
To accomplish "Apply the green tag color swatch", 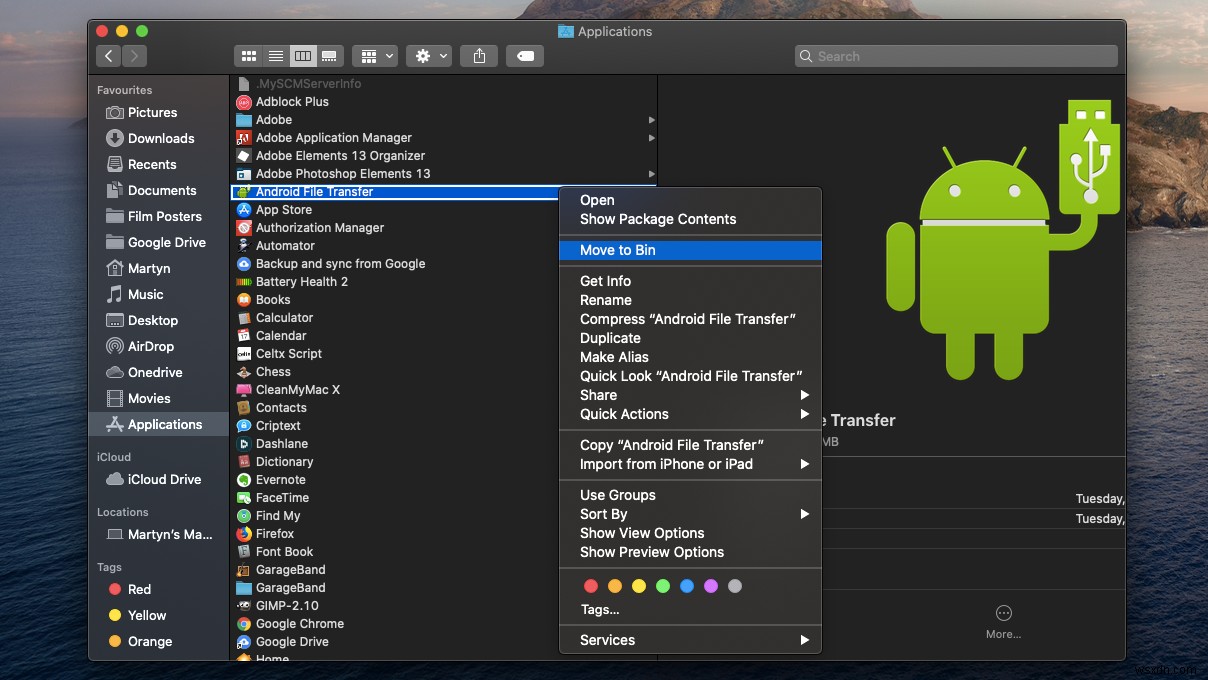I will [x=662, y=586].
